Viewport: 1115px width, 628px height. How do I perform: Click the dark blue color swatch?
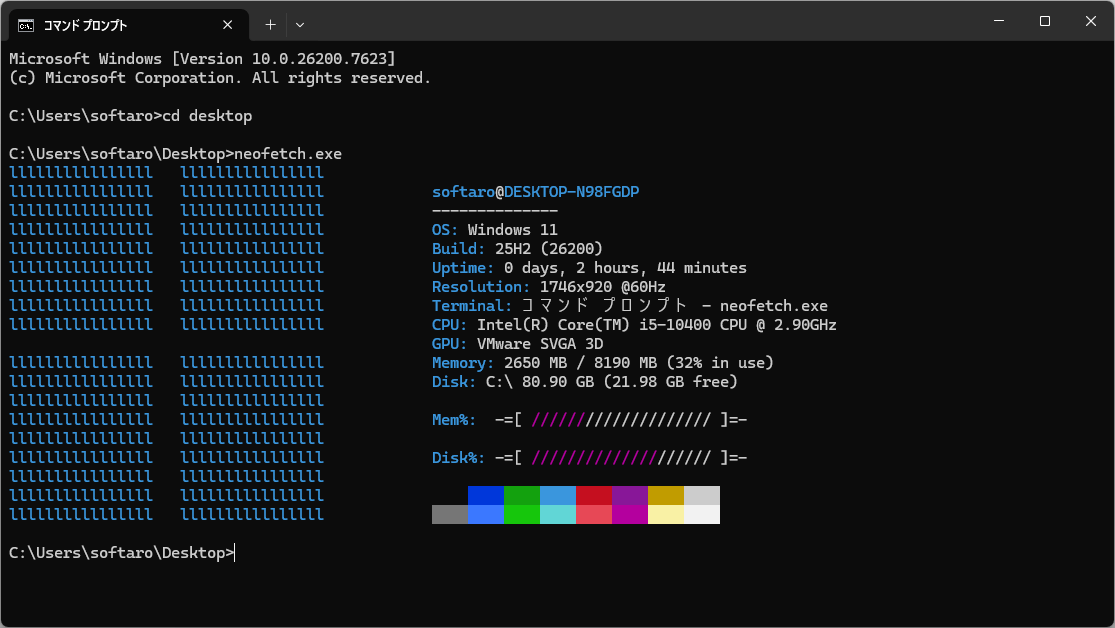[485, 496]
